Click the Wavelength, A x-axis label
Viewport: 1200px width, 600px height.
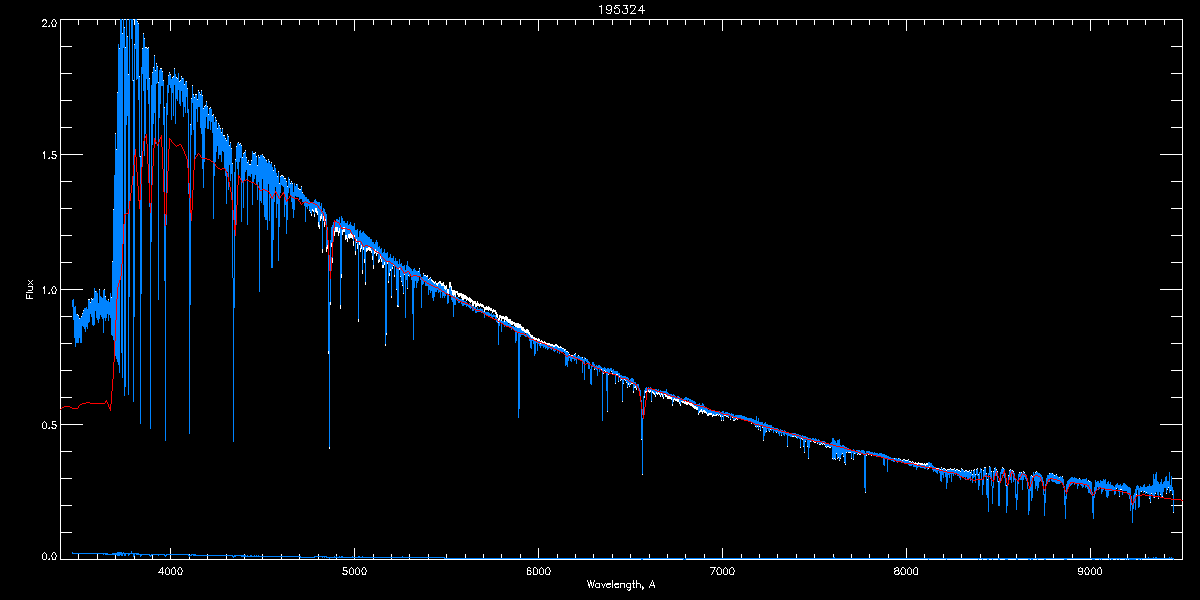621,584
